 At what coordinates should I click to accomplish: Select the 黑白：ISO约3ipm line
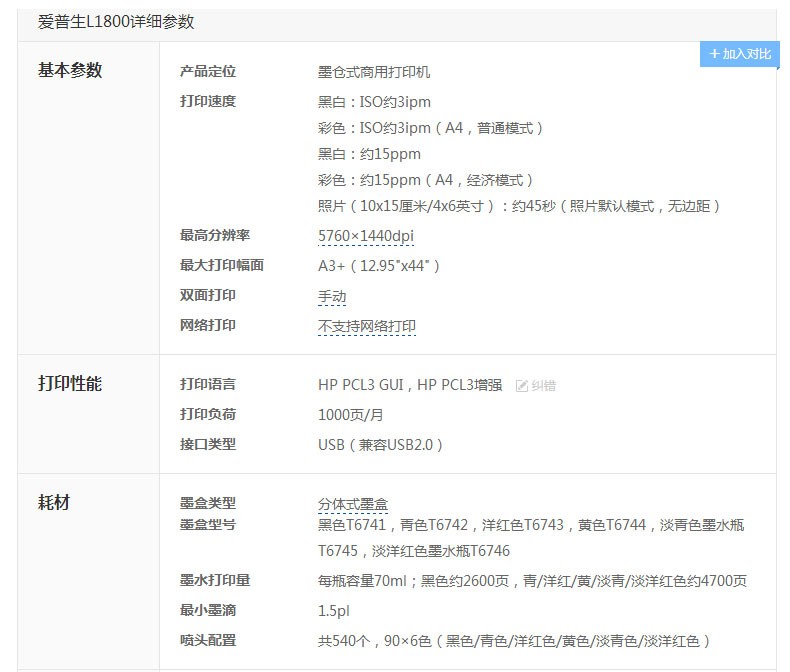(374, 102)
